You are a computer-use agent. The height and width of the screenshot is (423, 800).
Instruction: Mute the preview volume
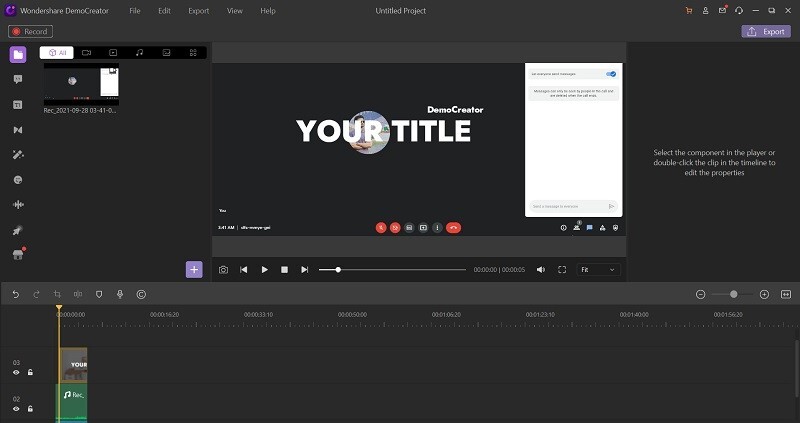coord(541,269)
